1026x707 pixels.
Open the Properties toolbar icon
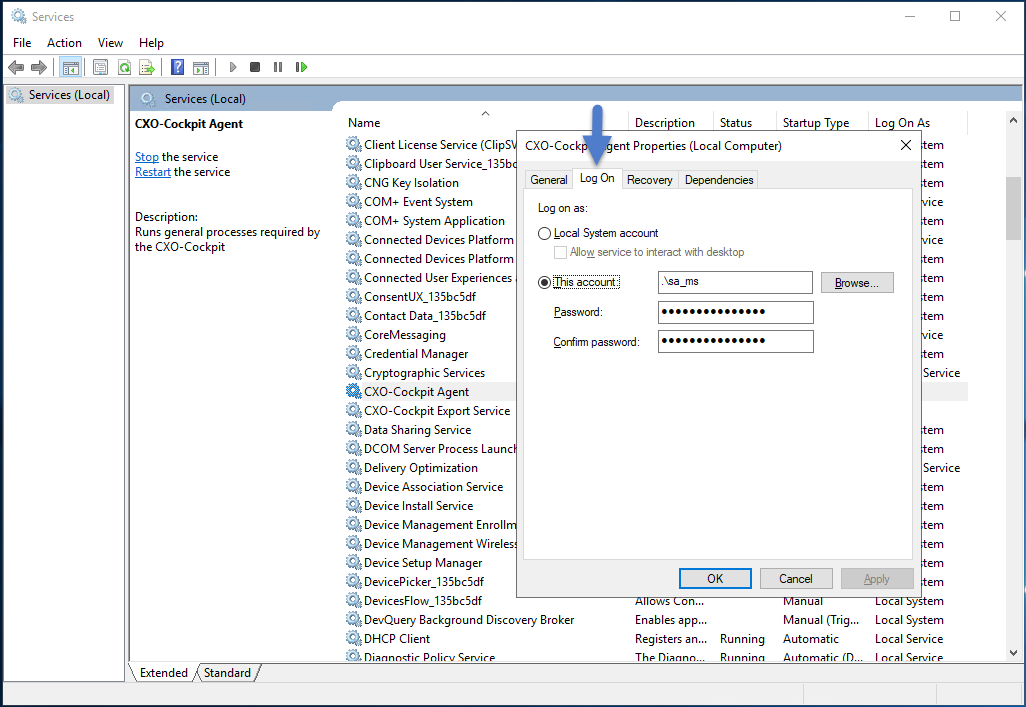pos(100,67)
